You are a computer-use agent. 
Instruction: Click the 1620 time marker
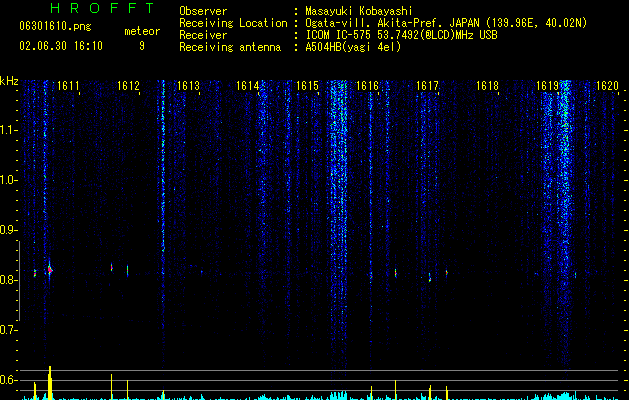[607, 86]
